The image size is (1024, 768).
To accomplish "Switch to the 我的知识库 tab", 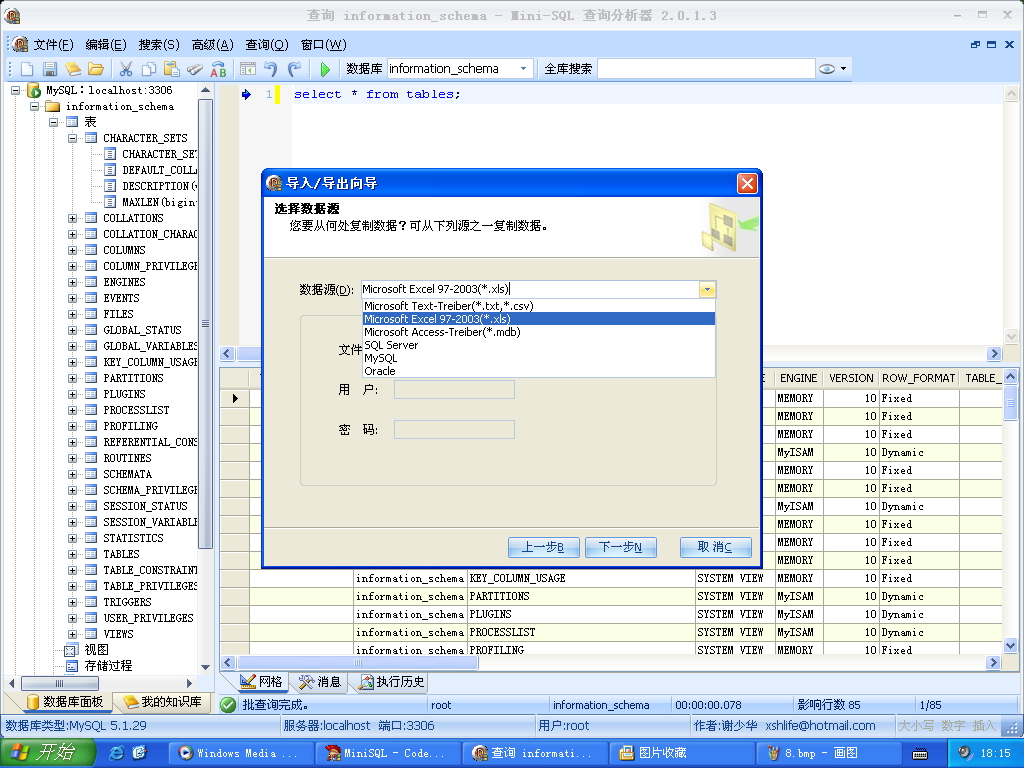I will [x=163, y=702].
